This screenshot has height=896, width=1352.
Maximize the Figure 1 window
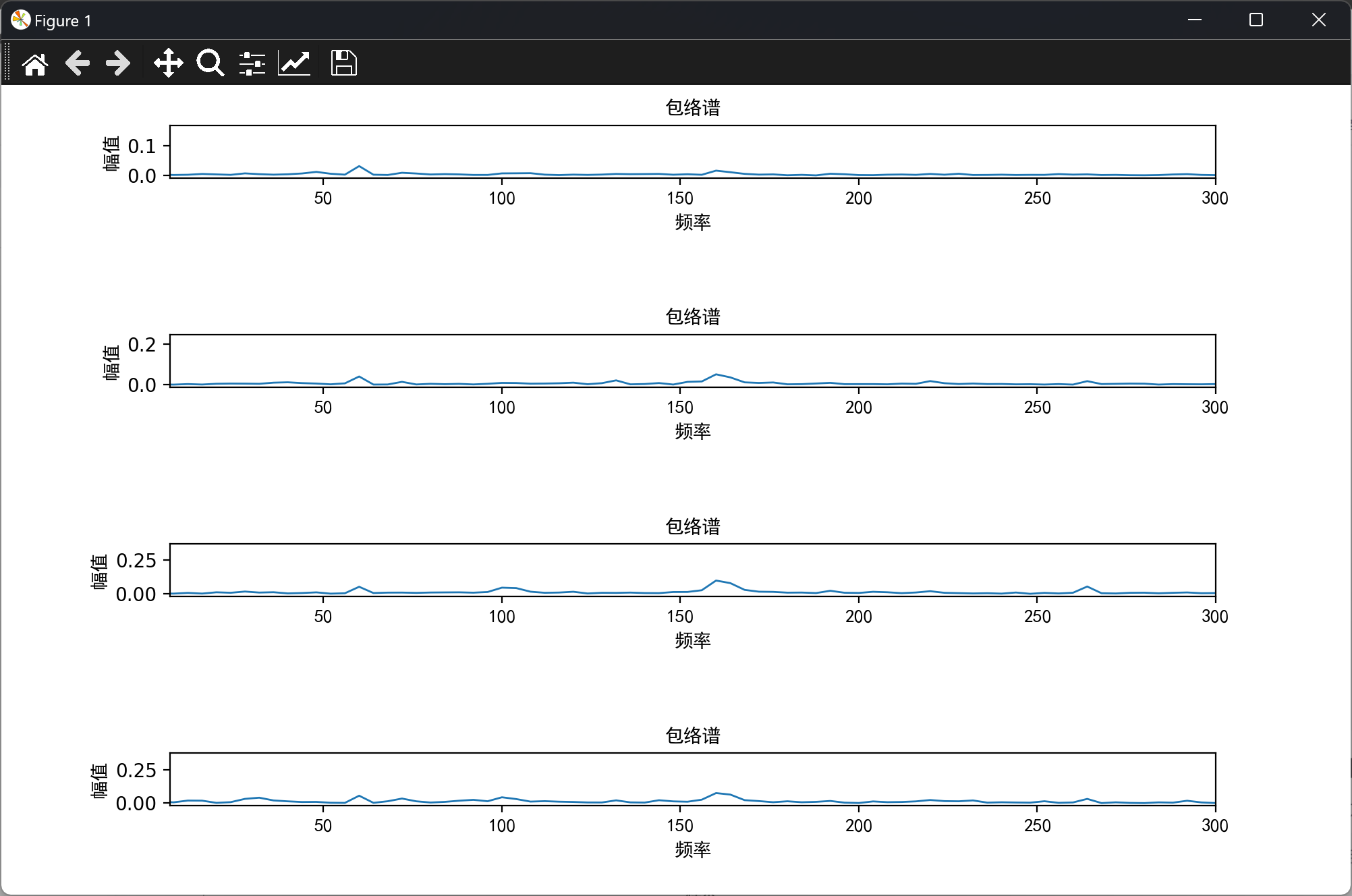tap(1256, 20)
